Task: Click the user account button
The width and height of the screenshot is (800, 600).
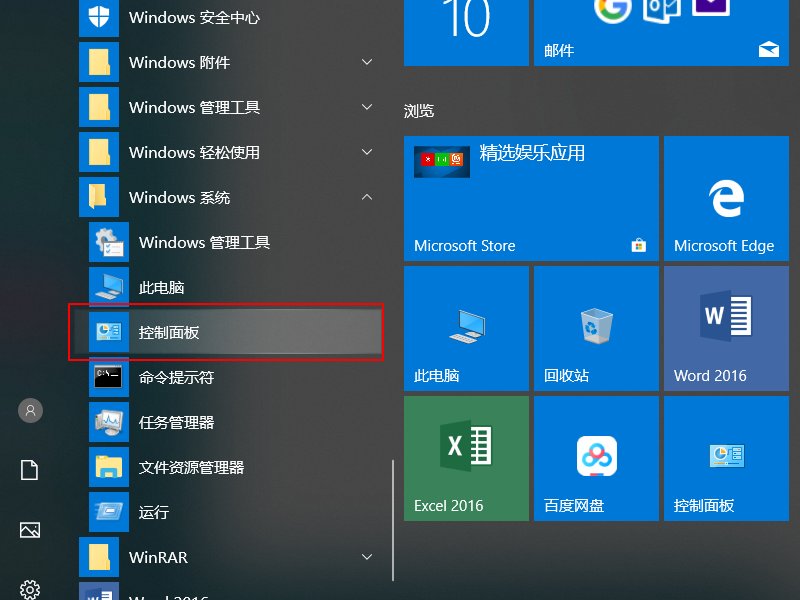Action: pos(30,410)
